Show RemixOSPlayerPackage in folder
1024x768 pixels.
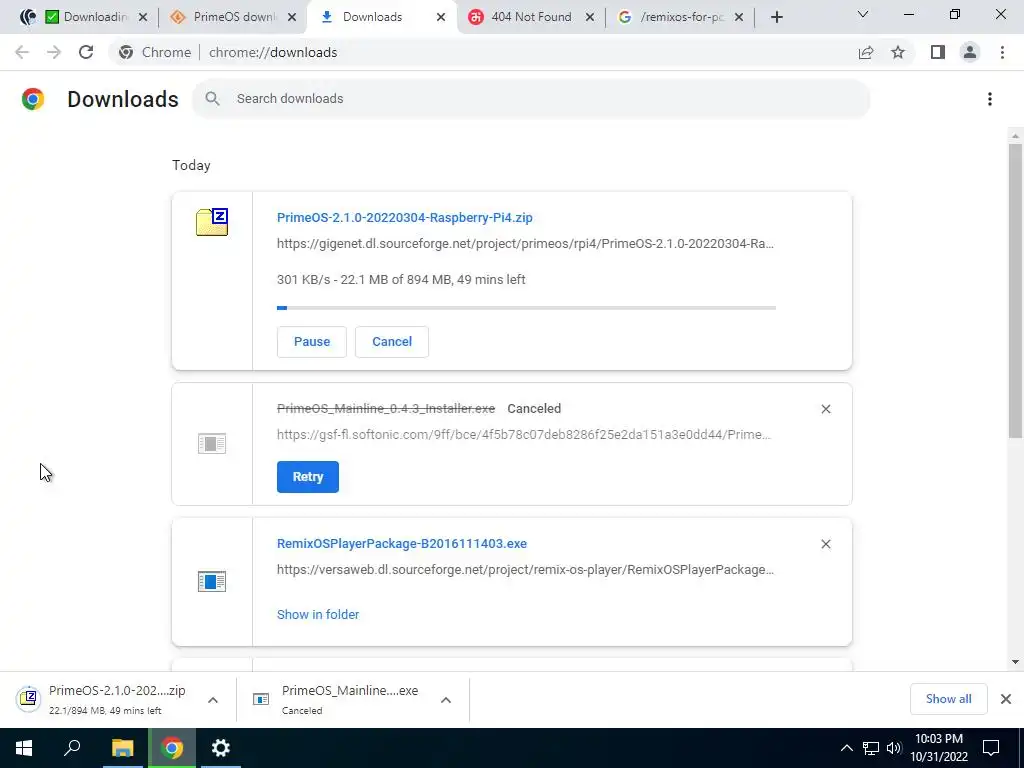click(x=318, y=615)
